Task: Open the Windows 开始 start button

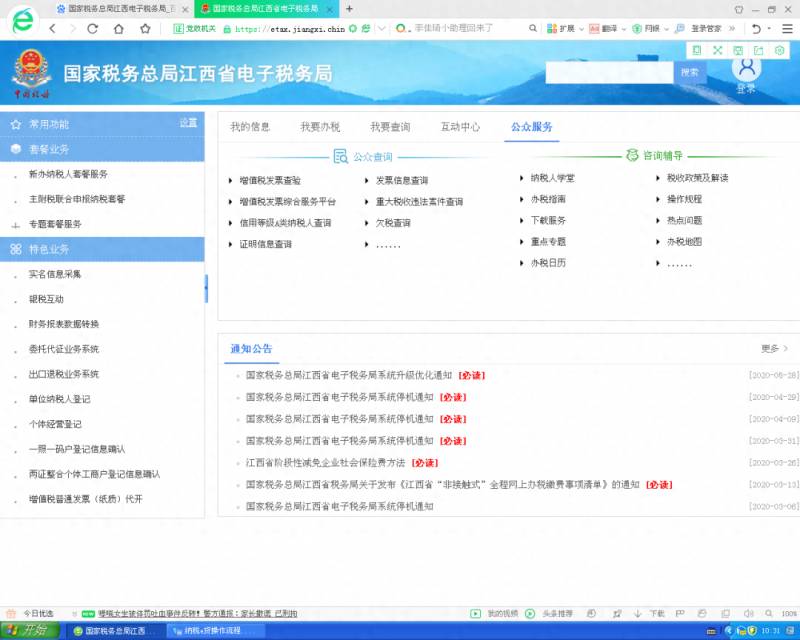Action: [x=30, y=630]
